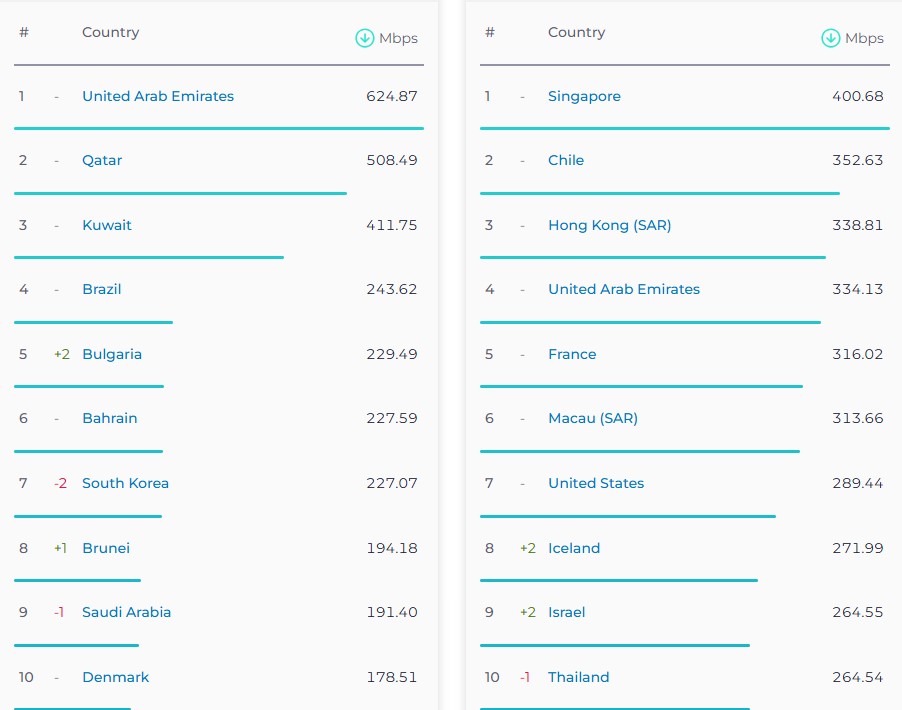Open the Qatar country link
The image size is (902, 710).
(102, 160)
